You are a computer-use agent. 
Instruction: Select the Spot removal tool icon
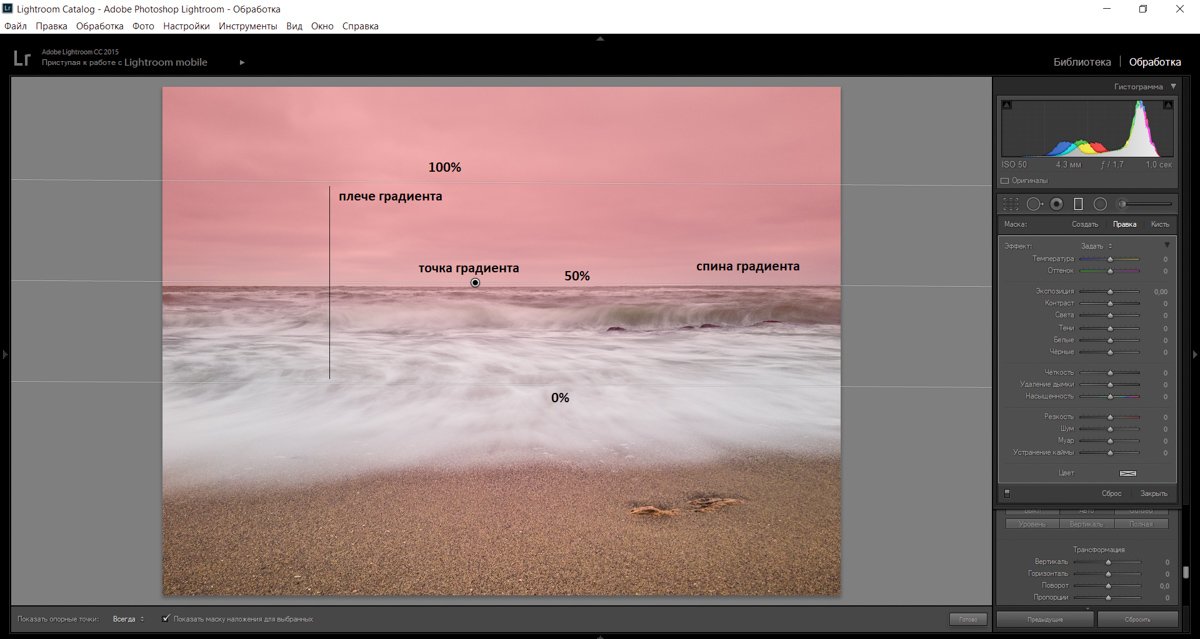pyautogui.click(x=1034, y=204)
